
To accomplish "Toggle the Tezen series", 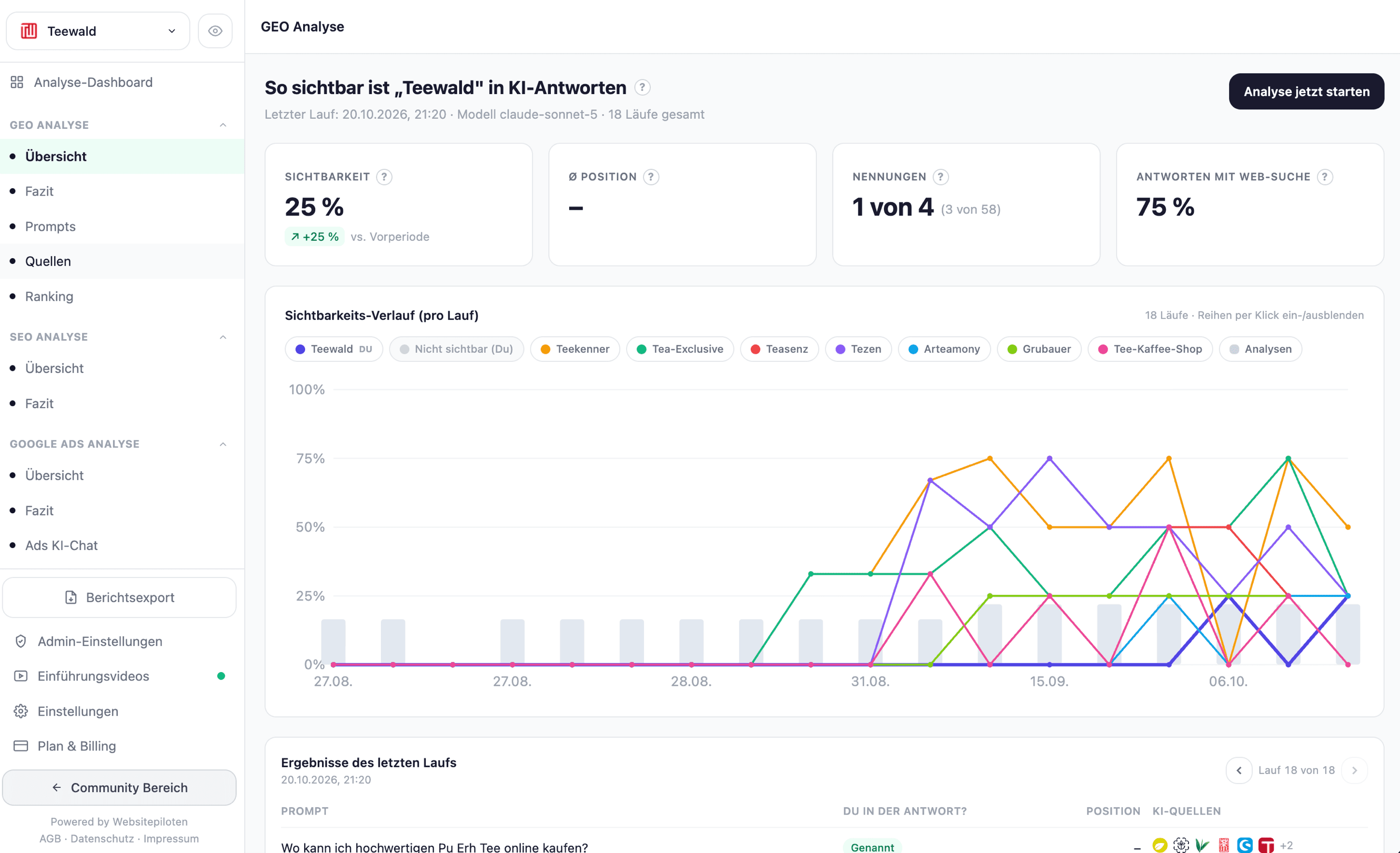I will click(858, 349).
